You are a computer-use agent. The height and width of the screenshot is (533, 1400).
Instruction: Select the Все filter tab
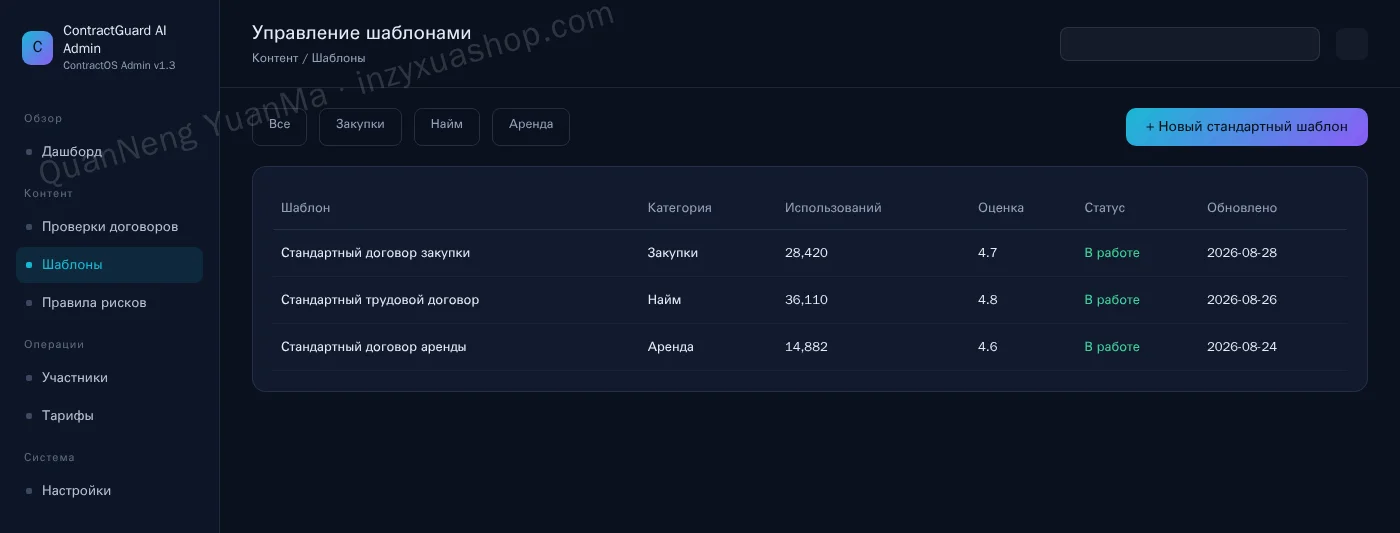click(x=279, y=127)
